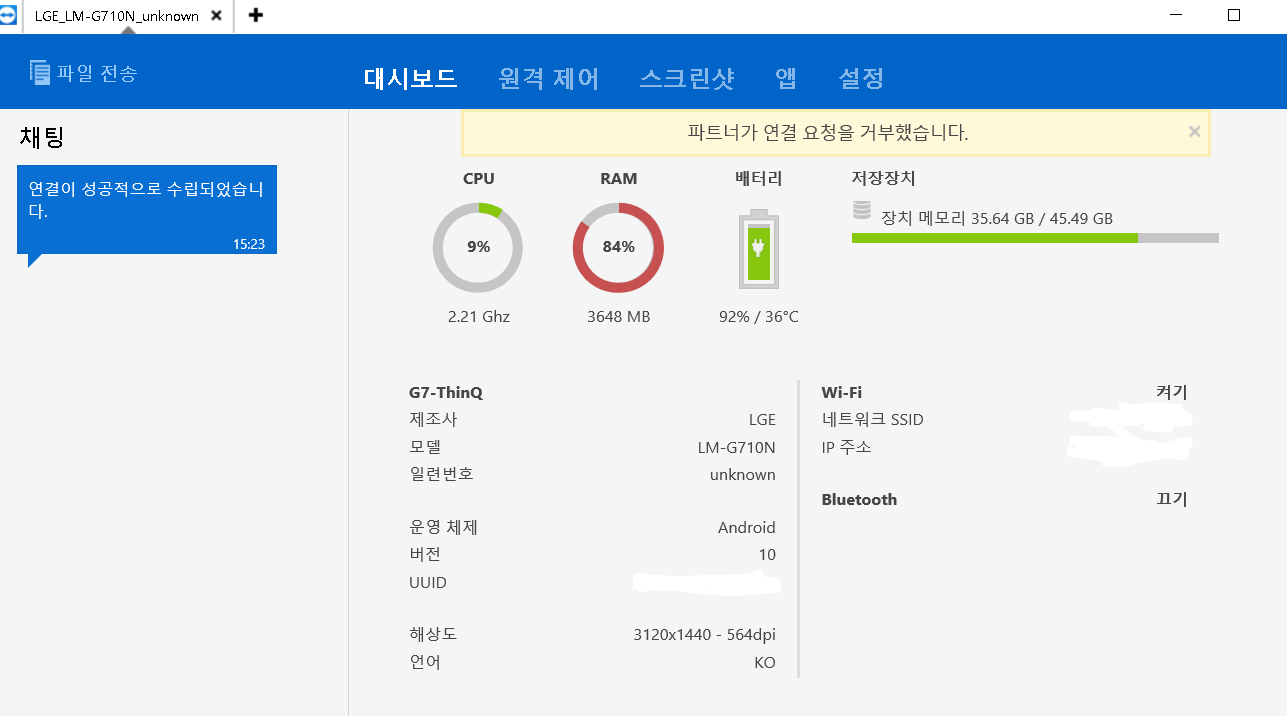Switch to the 앱 tab
Screen dimensions: 1287x716
786,78
